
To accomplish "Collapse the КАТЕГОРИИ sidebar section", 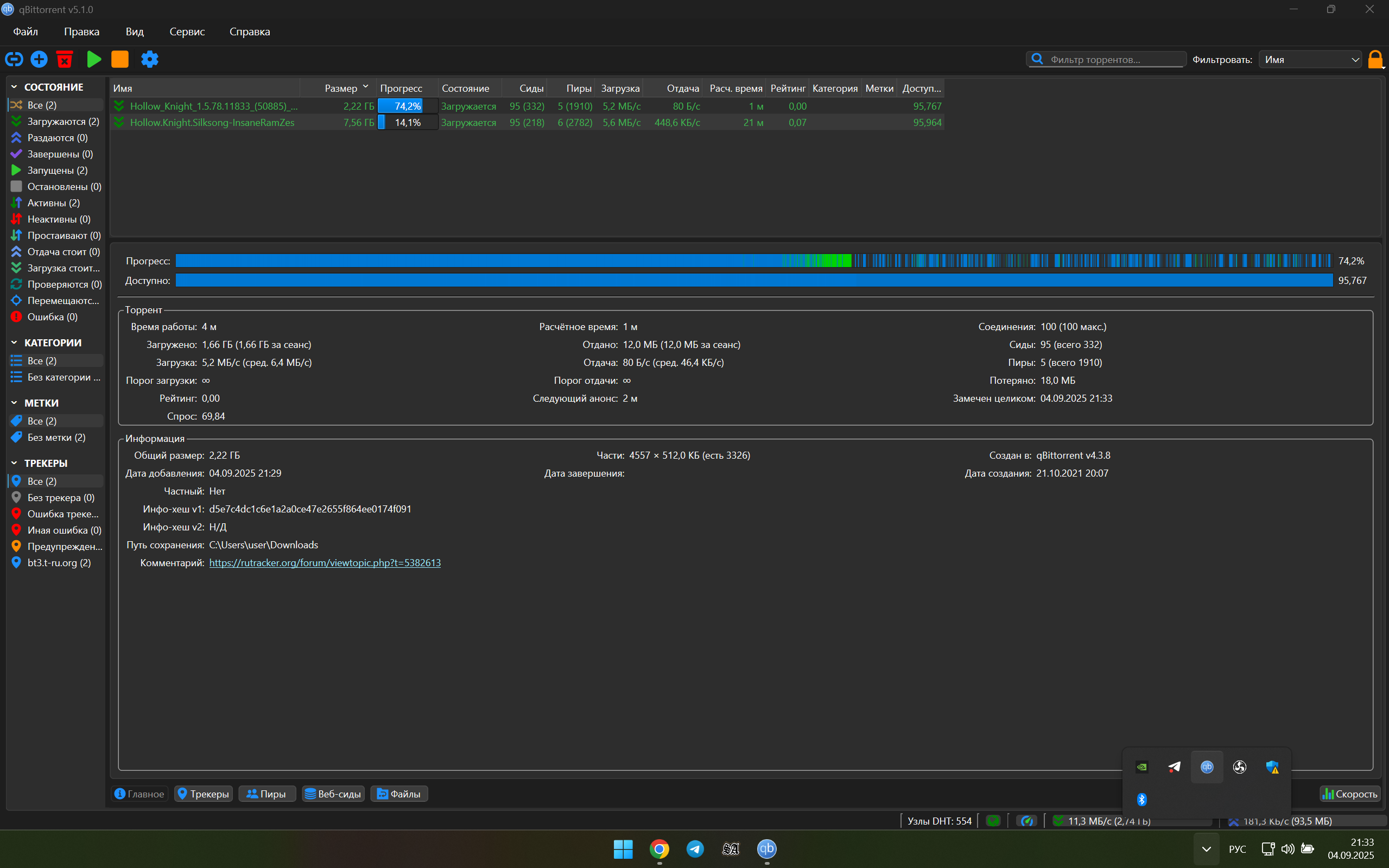I will [x=14, y=343].
